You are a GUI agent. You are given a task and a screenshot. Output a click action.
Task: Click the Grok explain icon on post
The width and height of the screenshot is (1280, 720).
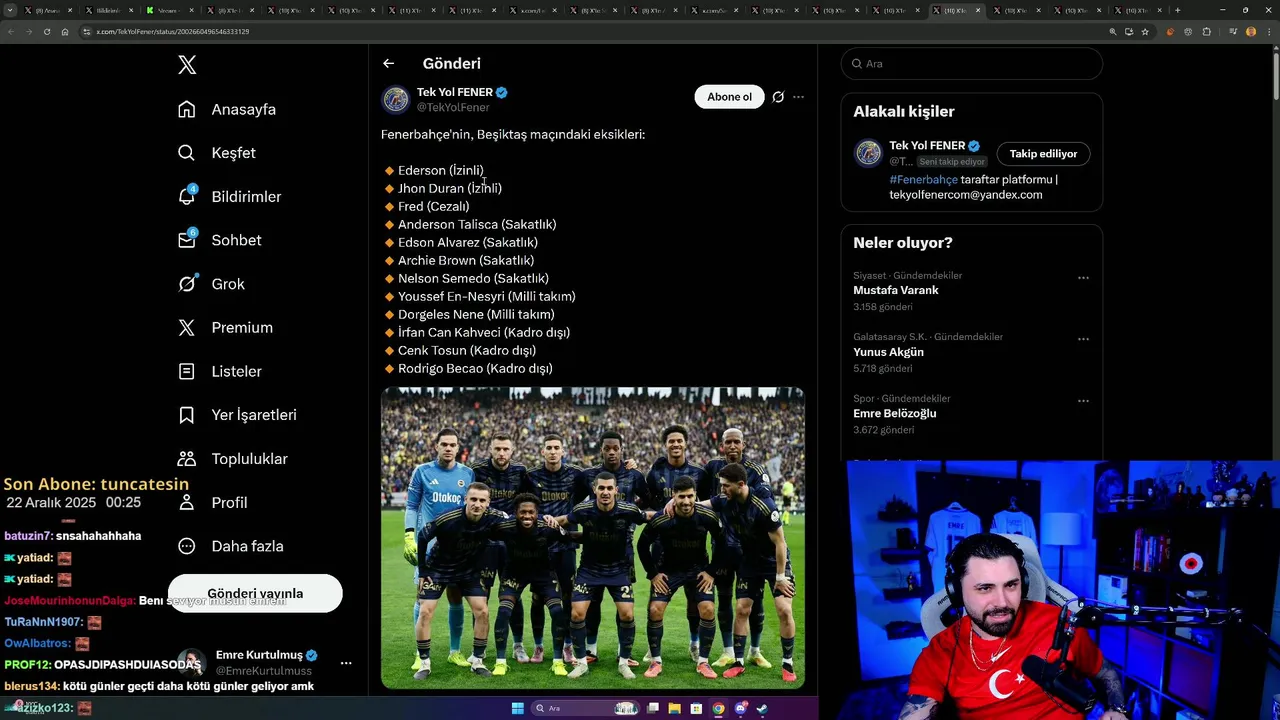coord(778,97)
